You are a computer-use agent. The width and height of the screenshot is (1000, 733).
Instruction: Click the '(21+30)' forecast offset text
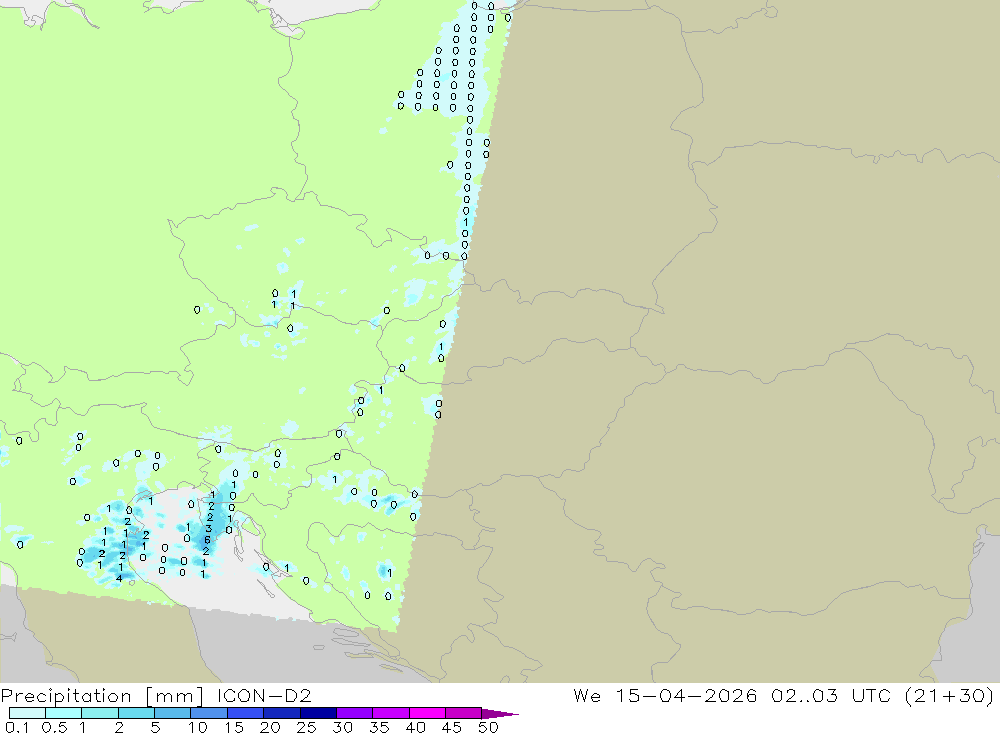[x=949, y=696]
